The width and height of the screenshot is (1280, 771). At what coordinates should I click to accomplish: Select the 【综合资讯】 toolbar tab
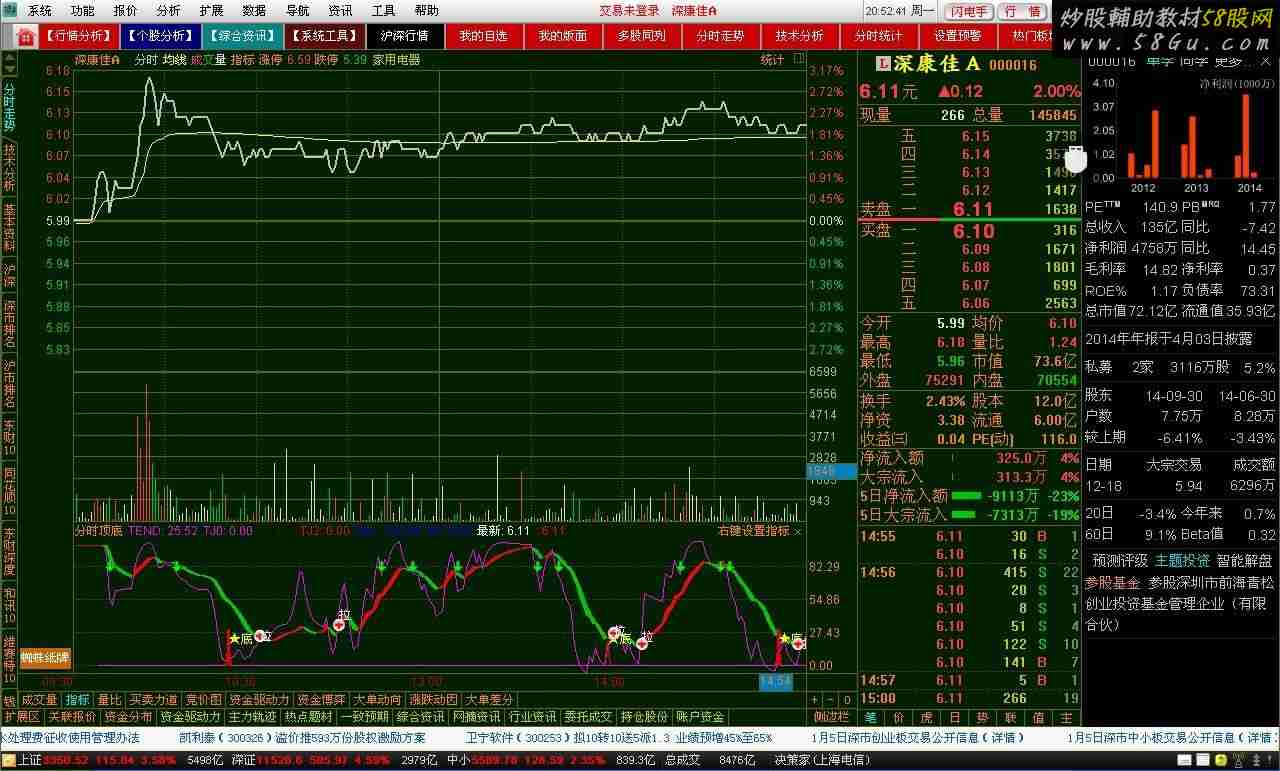pos(242,36)
